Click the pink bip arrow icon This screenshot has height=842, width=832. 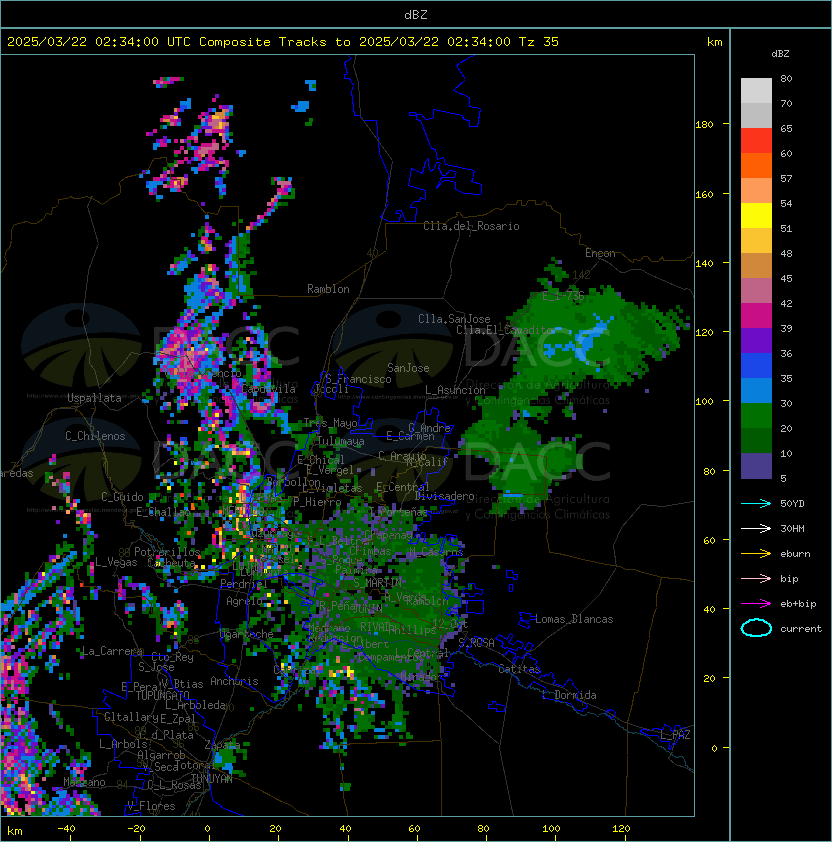pyautogui.click(x=756, y=578)
